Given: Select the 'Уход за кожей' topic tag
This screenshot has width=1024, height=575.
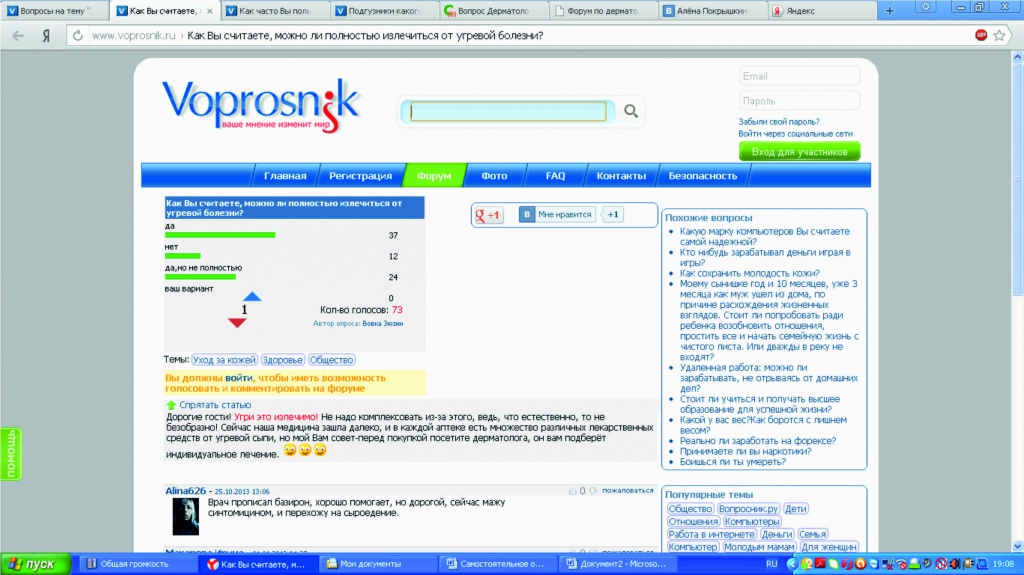Looking at the screenshot, I should [224, 360].
